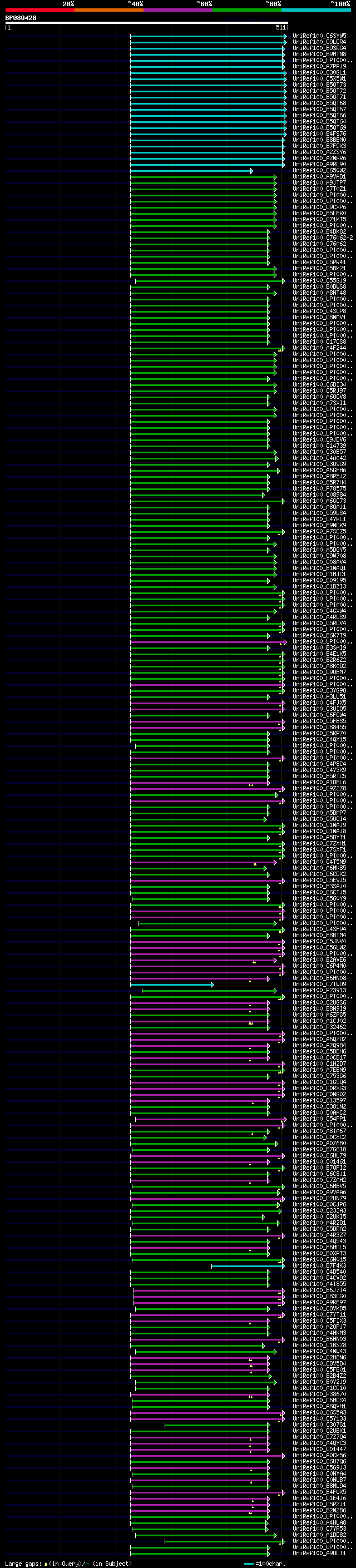
Task: Open hit UniRef100_Q9LDR4
Action: point(319,42)
